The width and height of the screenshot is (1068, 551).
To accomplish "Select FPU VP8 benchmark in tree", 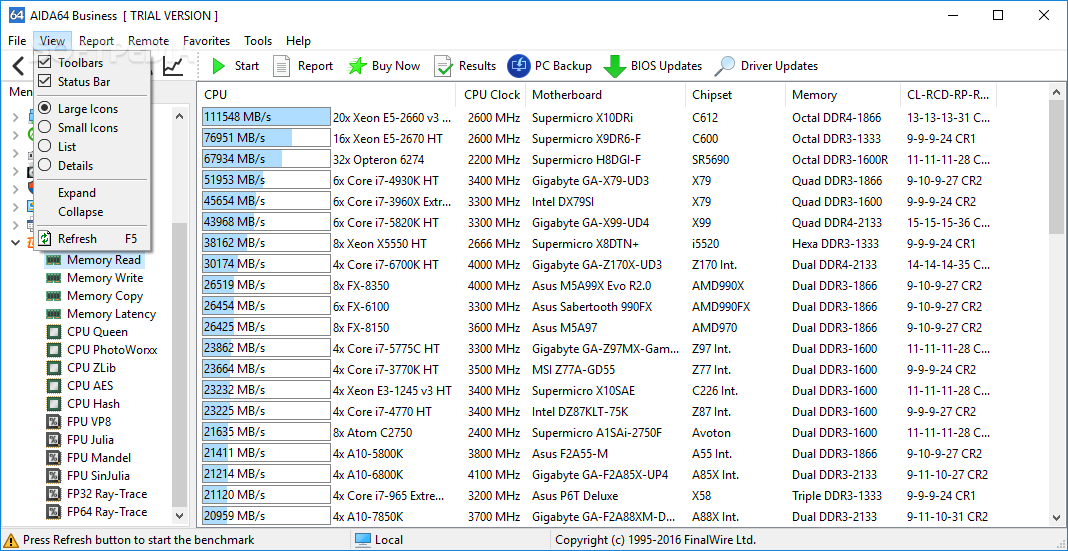I will pyautogui.click(x=89, y=422).
